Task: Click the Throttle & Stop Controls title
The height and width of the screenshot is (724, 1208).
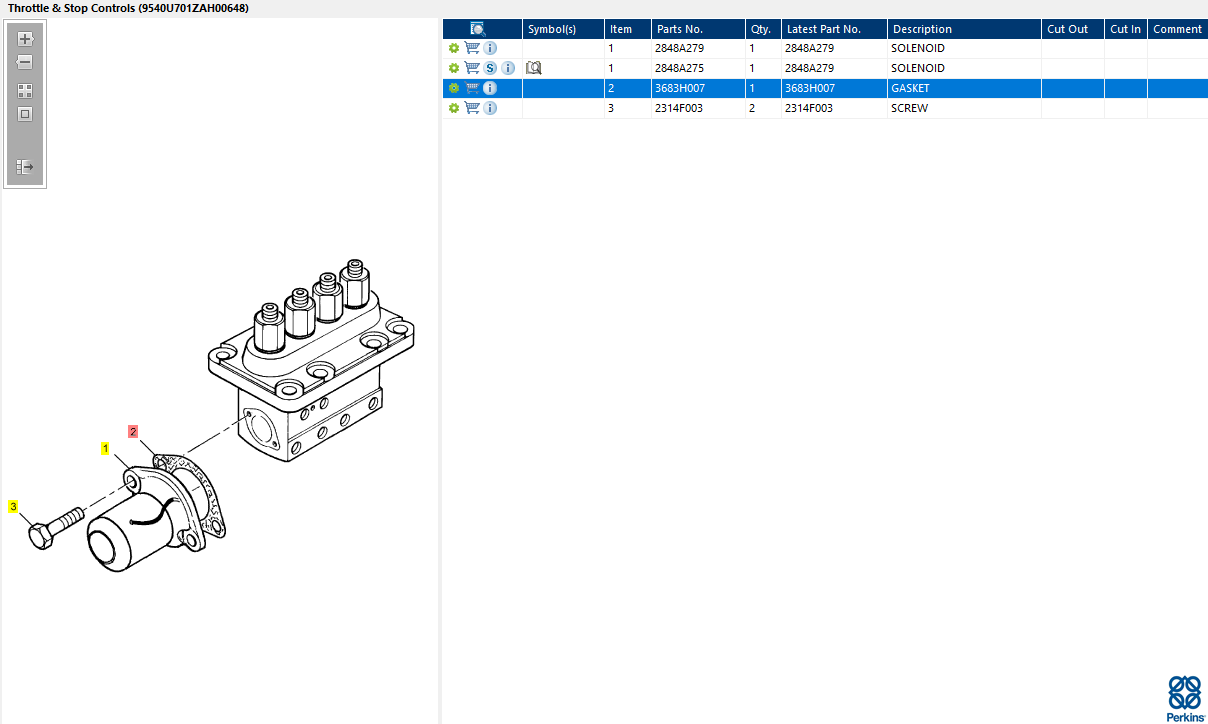Action: [128, 8]
